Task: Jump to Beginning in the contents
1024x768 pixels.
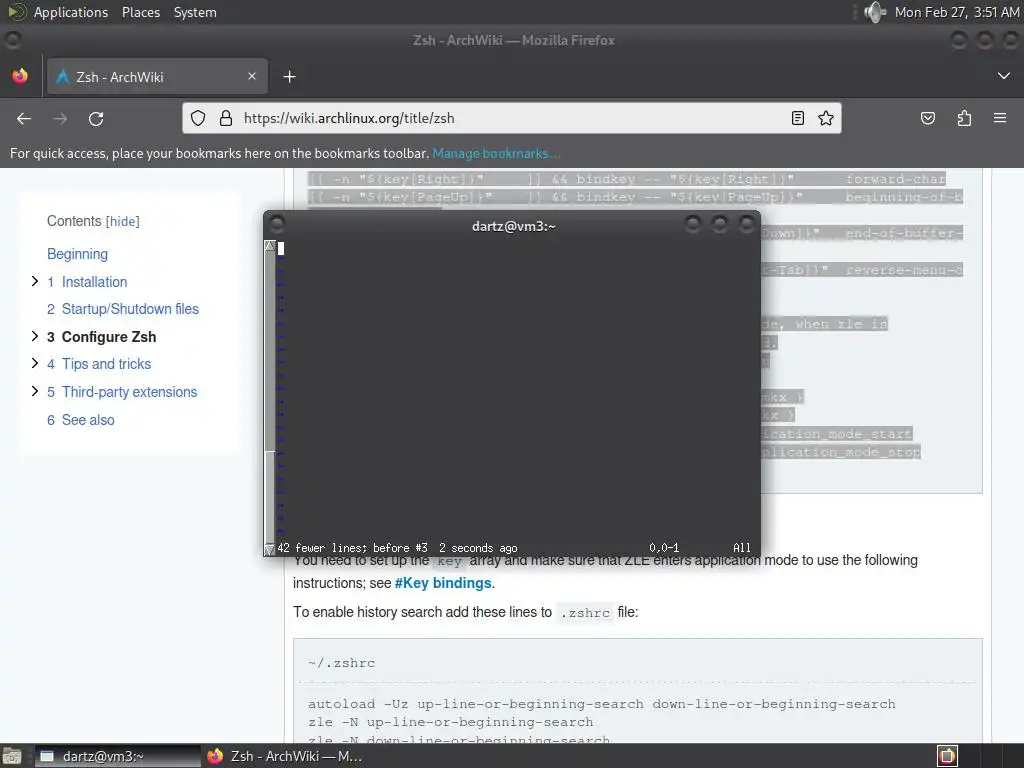Action: [x=78, y=254]
